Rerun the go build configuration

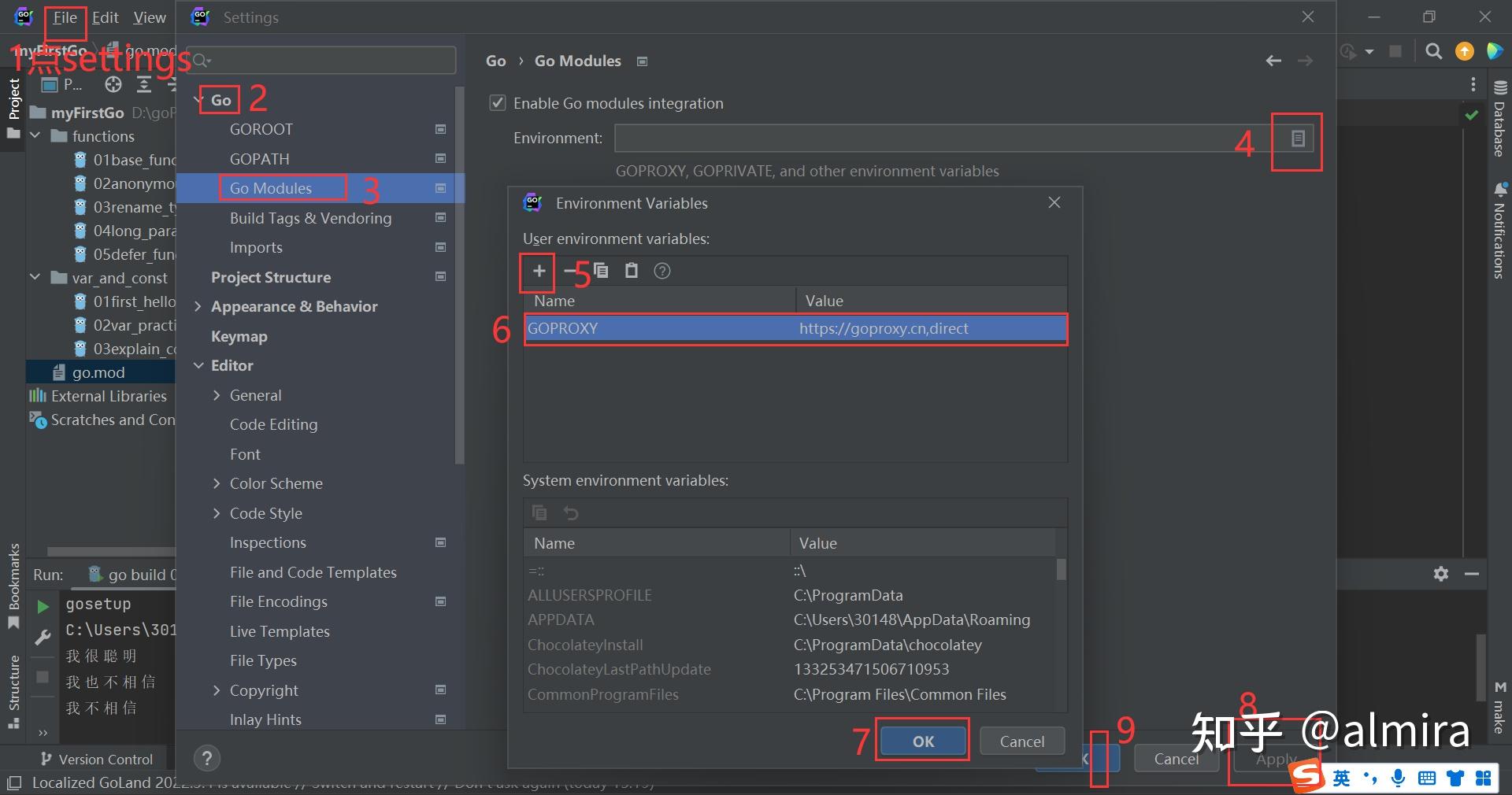pos(43,606)
